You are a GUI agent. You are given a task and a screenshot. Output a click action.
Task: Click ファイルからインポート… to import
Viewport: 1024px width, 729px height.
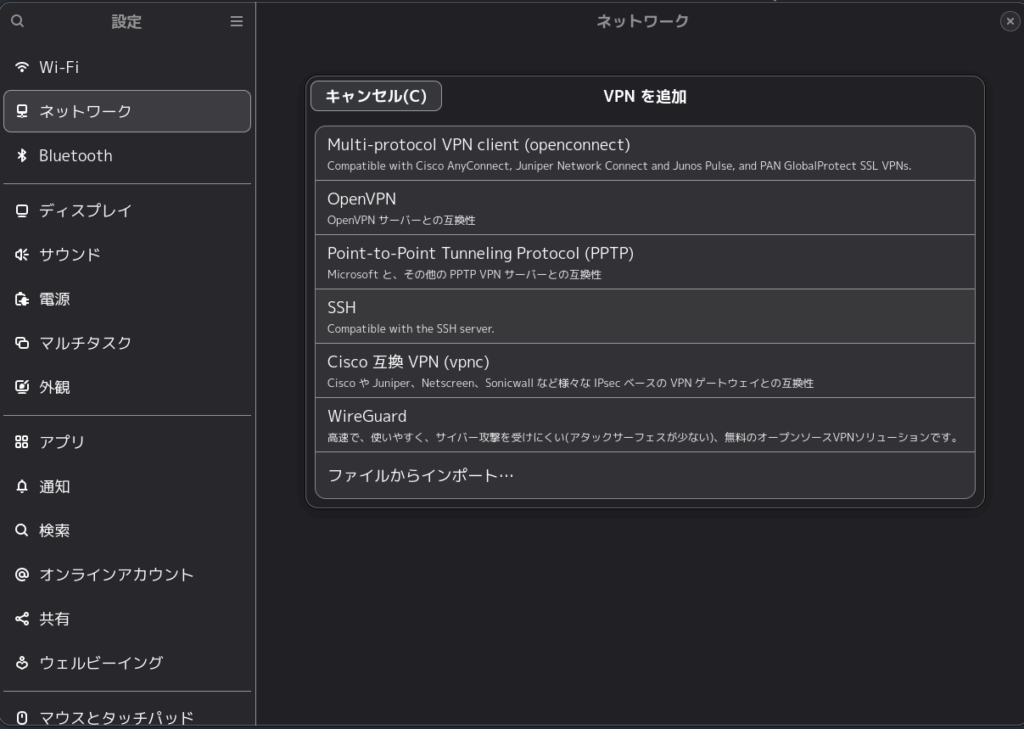(645, 475)
